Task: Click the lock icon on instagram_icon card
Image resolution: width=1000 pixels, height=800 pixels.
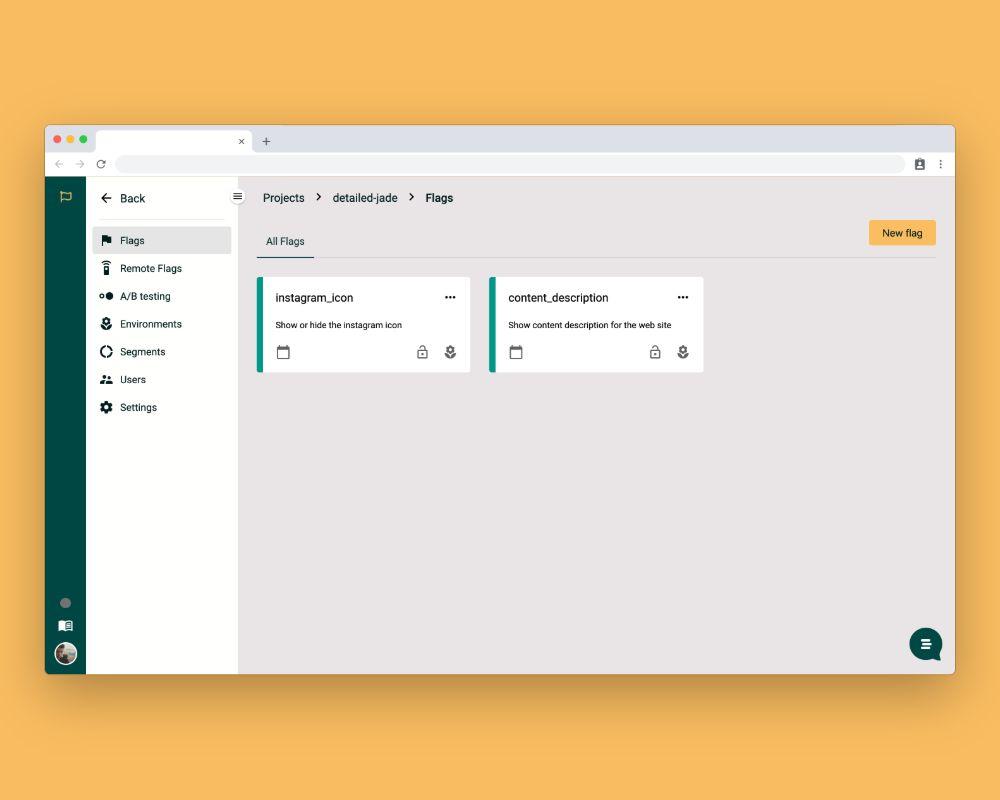Action: pyautogui.click(x=422, y=352)
